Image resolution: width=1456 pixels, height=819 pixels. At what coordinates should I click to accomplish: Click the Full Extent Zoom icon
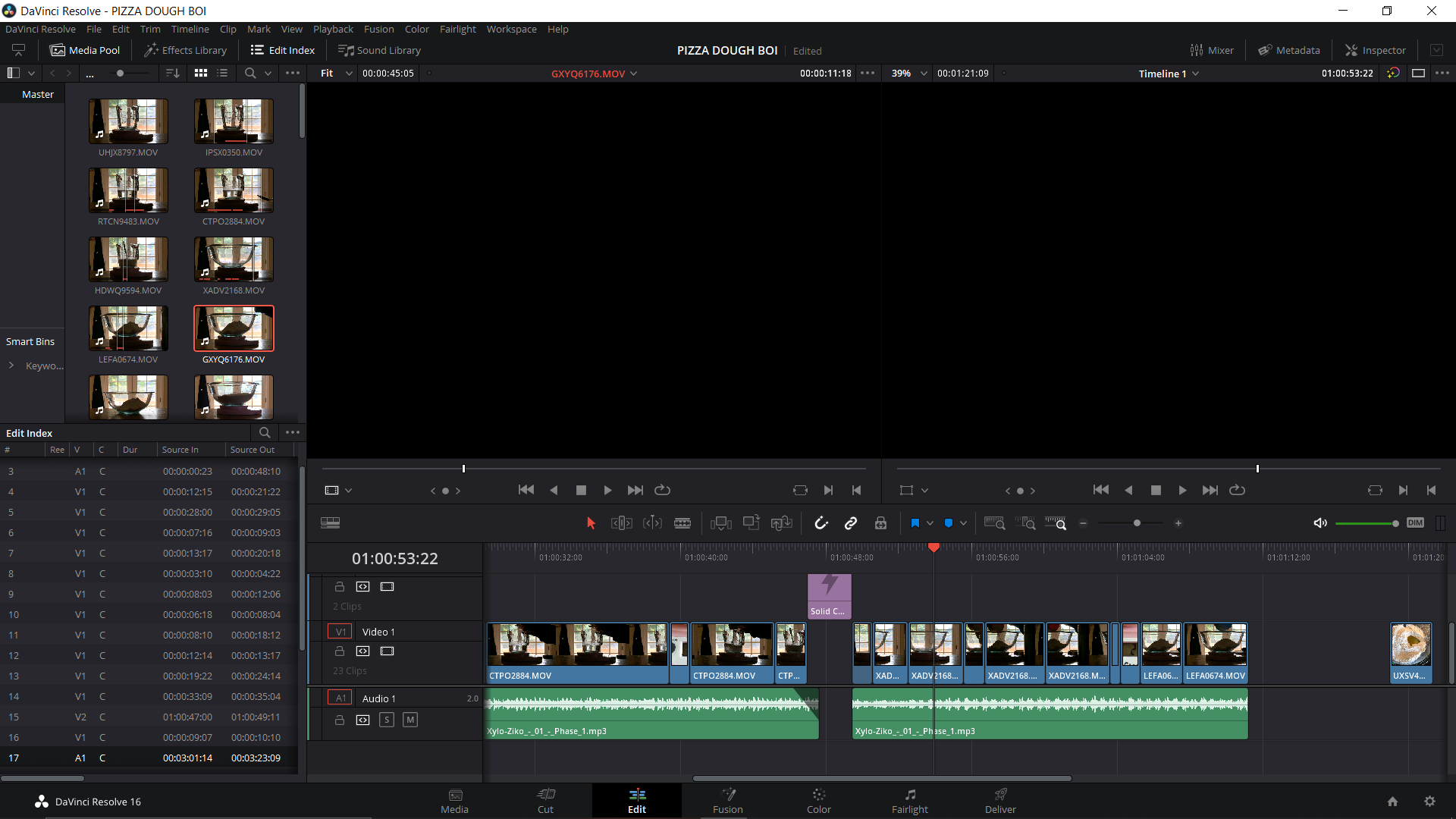994,523
